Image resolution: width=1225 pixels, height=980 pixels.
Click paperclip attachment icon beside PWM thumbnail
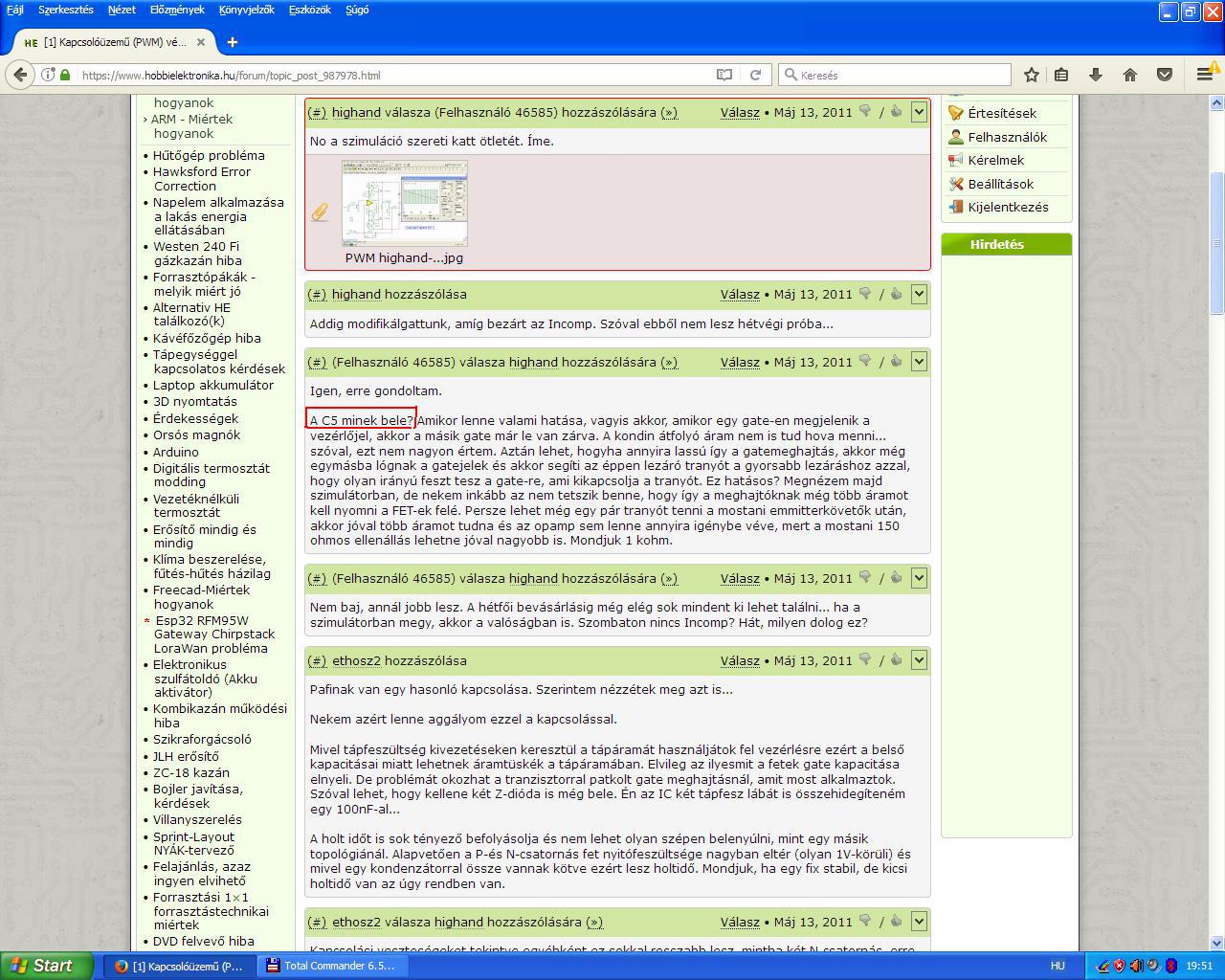tap(321, 212)
